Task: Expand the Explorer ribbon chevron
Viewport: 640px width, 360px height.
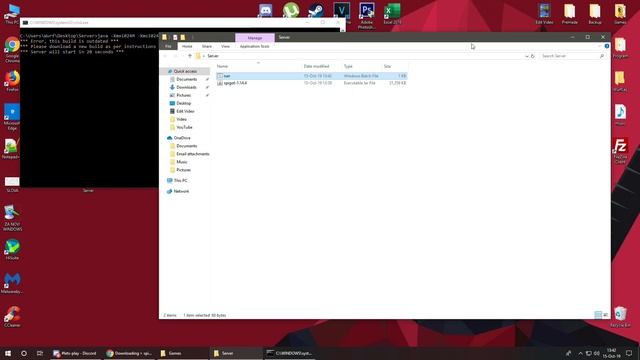Action: [x=600, y=46]
